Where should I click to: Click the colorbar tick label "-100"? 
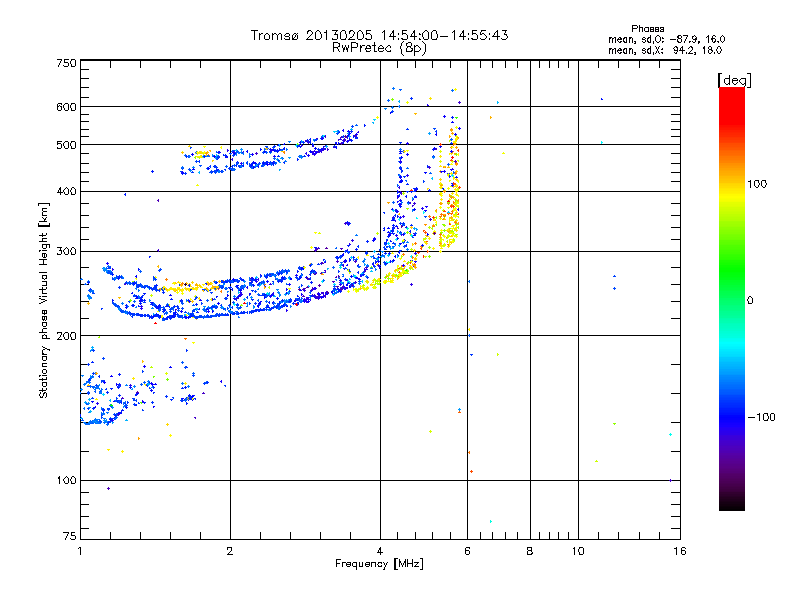point(761,417)
